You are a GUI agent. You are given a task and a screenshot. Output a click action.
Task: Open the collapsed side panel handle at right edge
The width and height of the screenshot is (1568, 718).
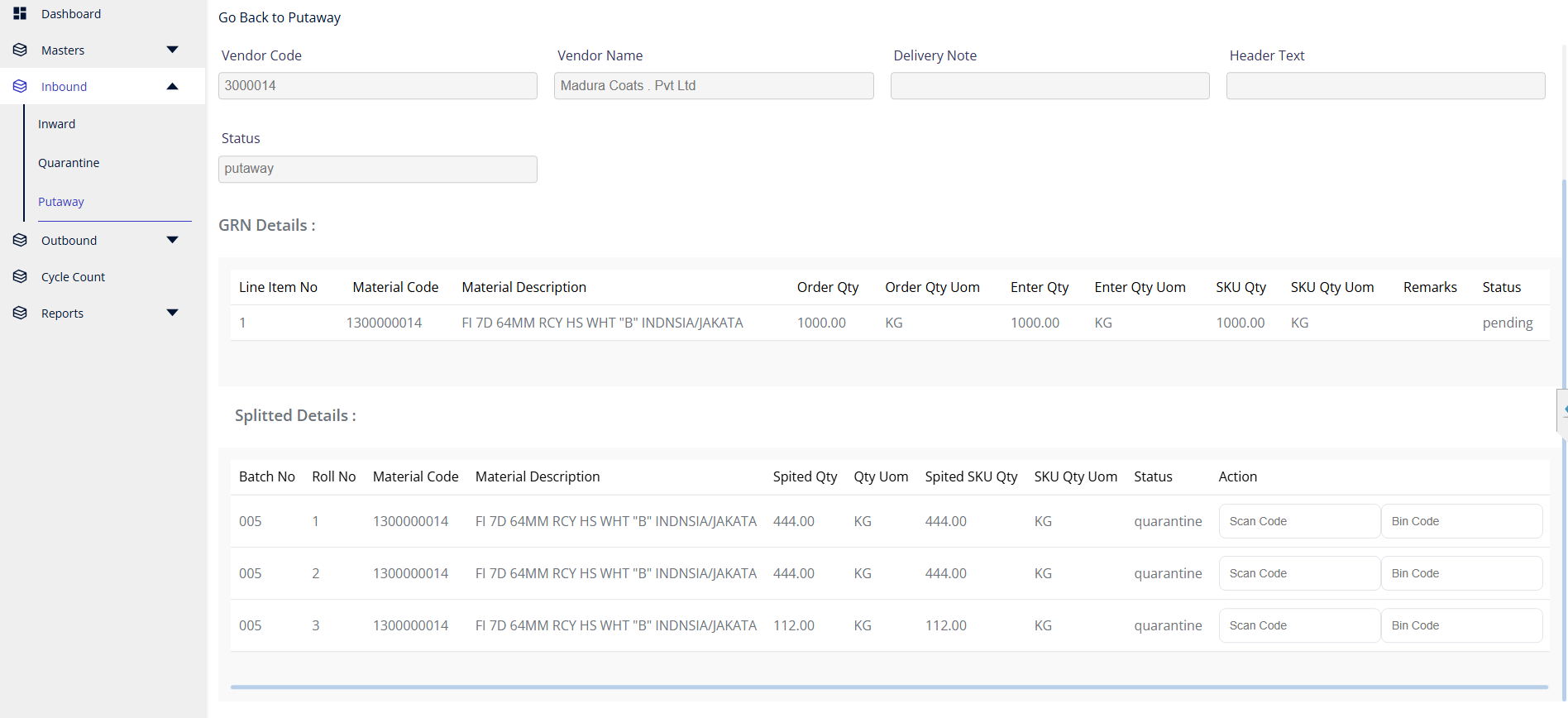1562,410
